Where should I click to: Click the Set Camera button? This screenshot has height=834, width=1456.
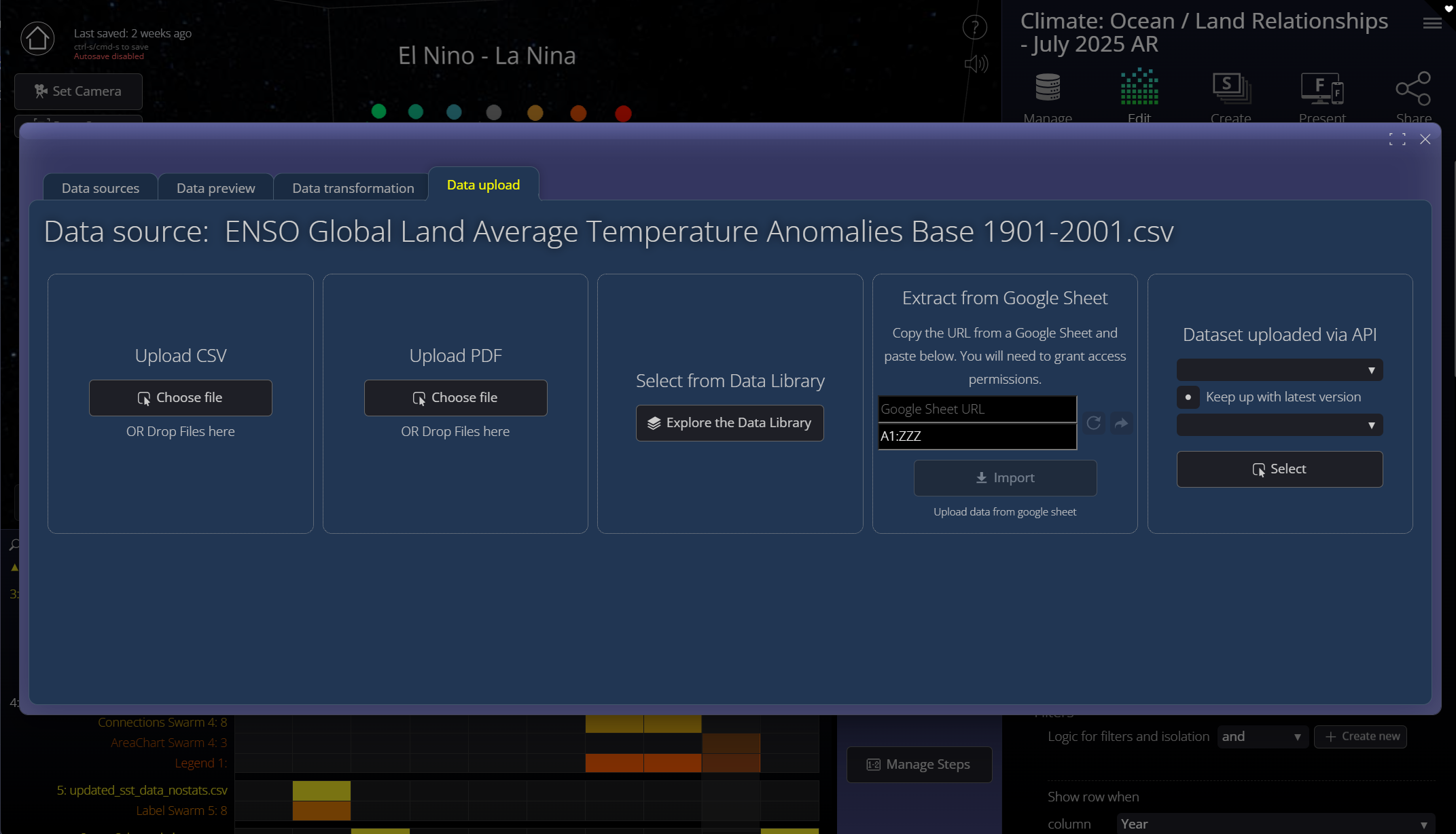78,91
